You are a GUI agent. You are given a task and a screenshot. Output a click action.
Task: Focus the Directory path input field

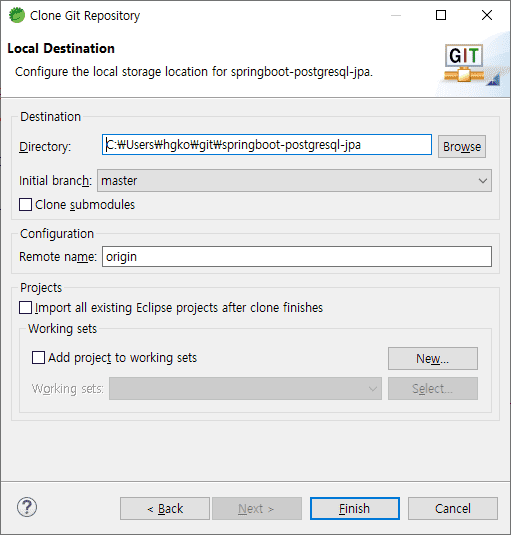[267, 145]
